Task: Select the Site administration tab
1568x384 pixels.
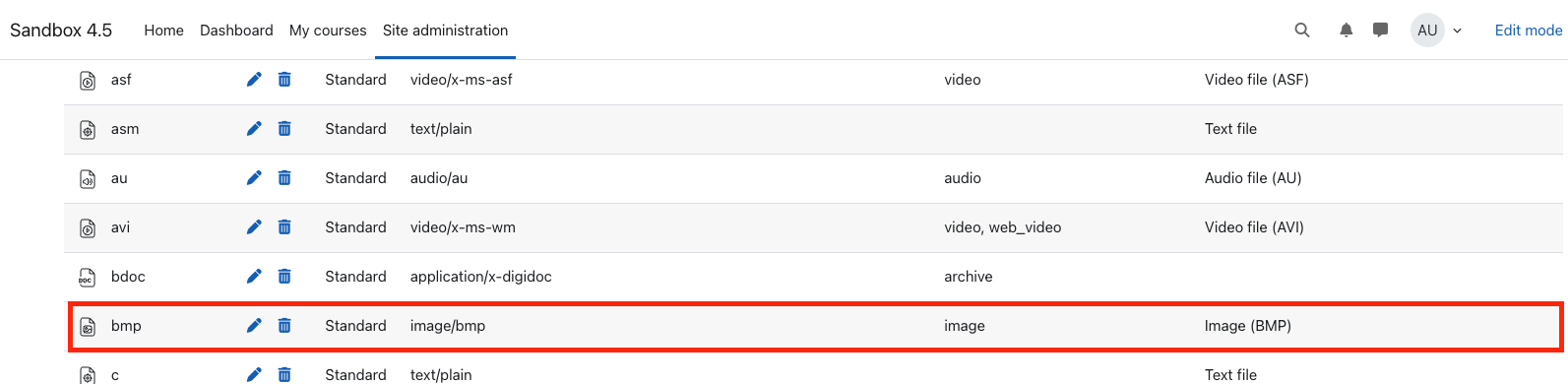Action: point(446,31)
